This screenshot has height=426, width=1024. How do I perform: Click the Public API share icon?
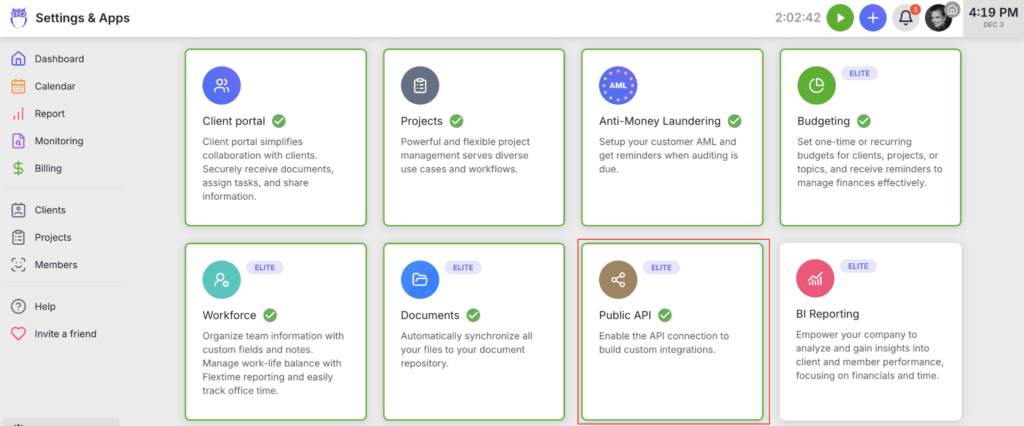point(617,280)
